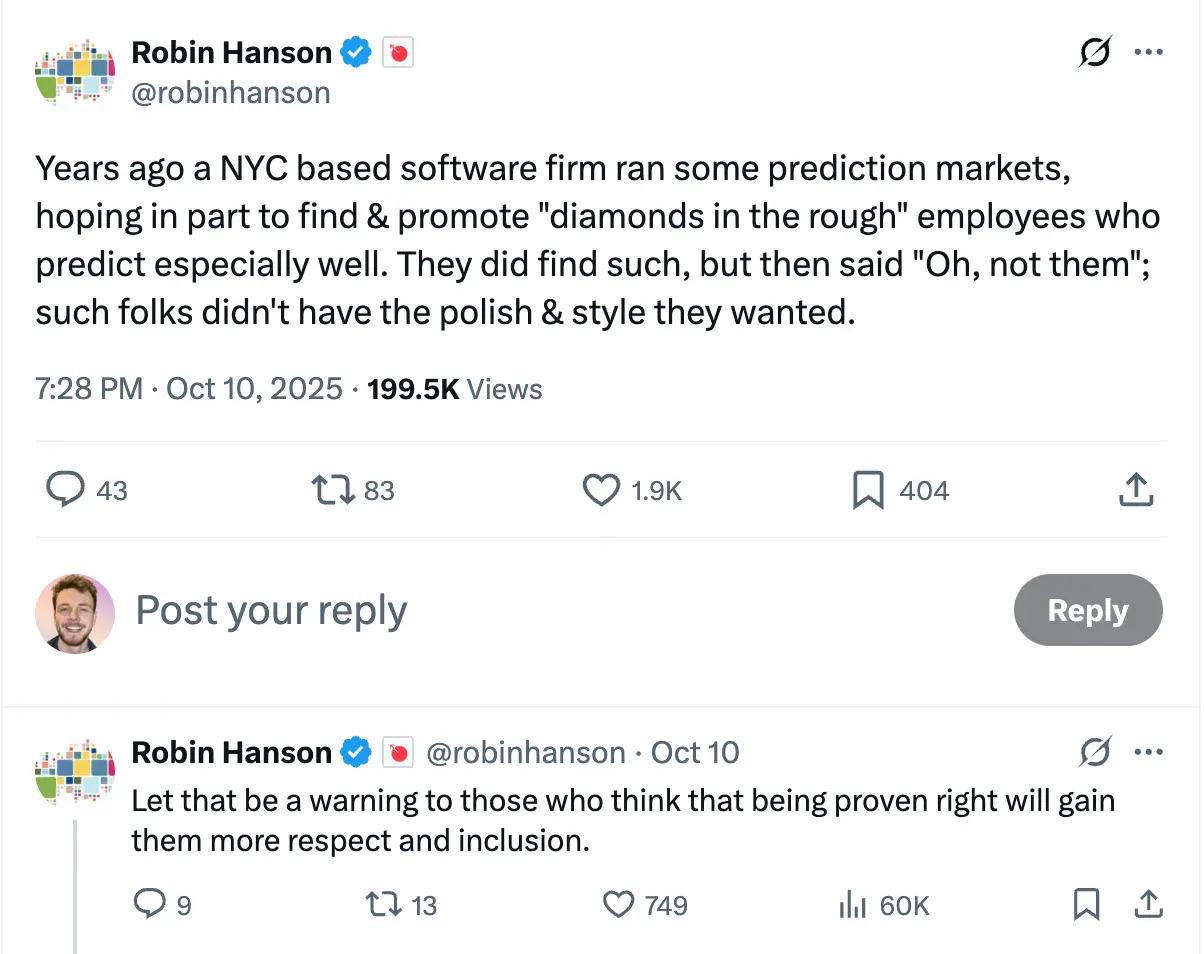Like the follow-up tweet with 749 likes

coord(619,905)
